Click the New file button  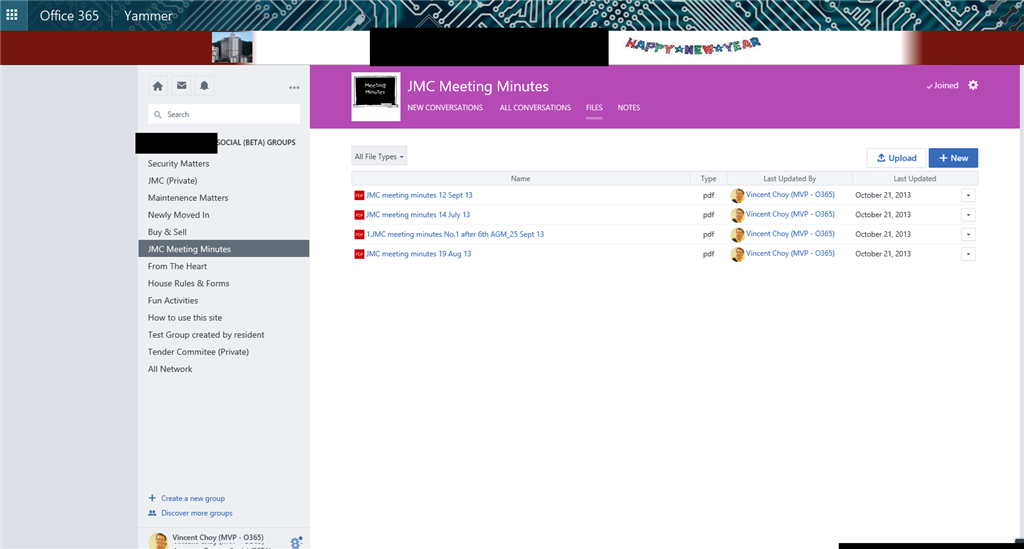pyautogui.click(x=953, y=158)
